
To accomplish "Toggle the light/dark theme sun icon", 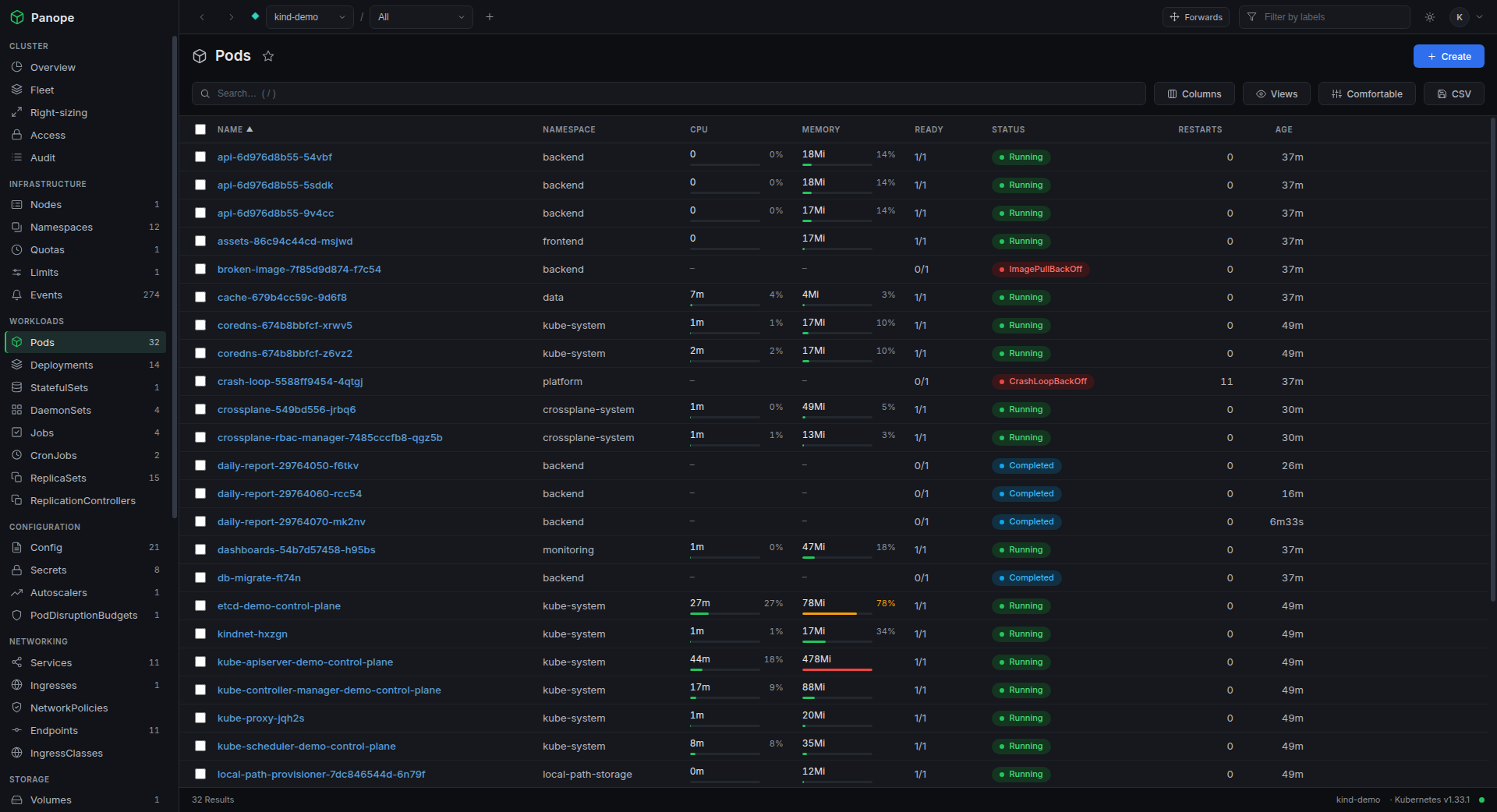I will coord(1430,17).
